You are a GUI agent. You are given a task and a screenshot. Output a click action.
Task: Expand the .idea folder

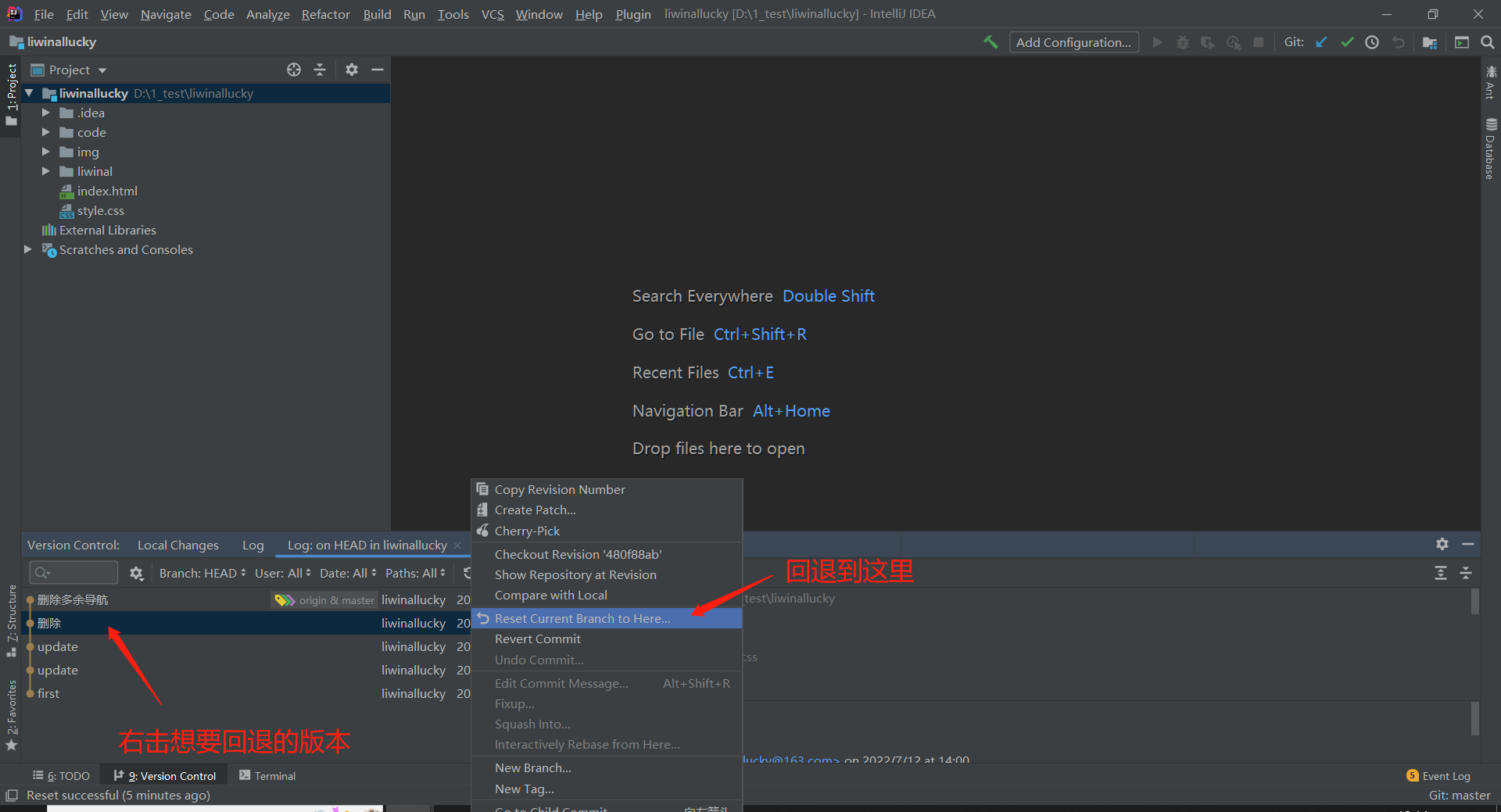pos(46,113)
